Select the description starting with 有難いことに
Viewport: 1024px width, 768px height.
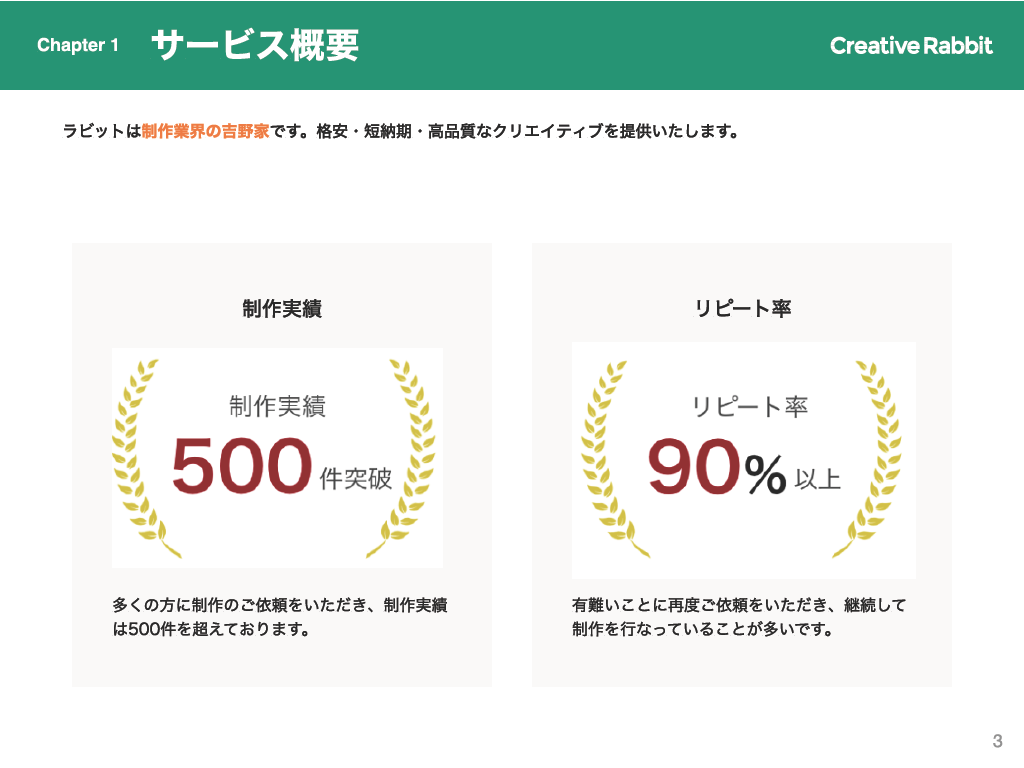(739, 618)
